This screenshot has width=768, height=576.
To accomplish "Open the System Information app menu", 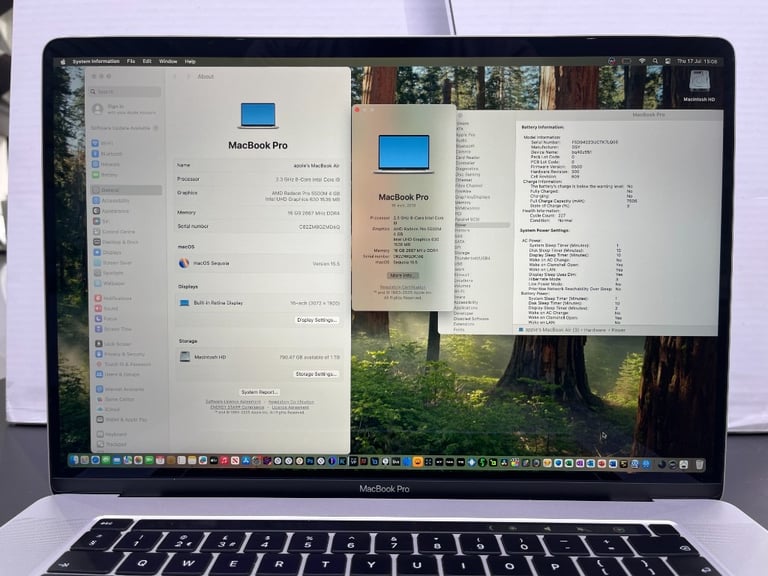I will coord(96,62).
